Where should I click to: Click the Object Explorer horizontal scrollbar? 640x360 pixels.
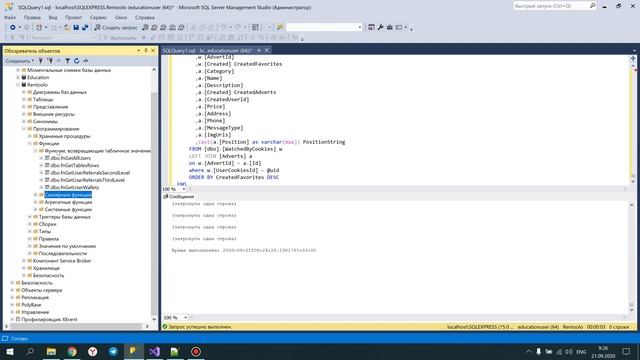pyautogui.click(x=76, y=326)
